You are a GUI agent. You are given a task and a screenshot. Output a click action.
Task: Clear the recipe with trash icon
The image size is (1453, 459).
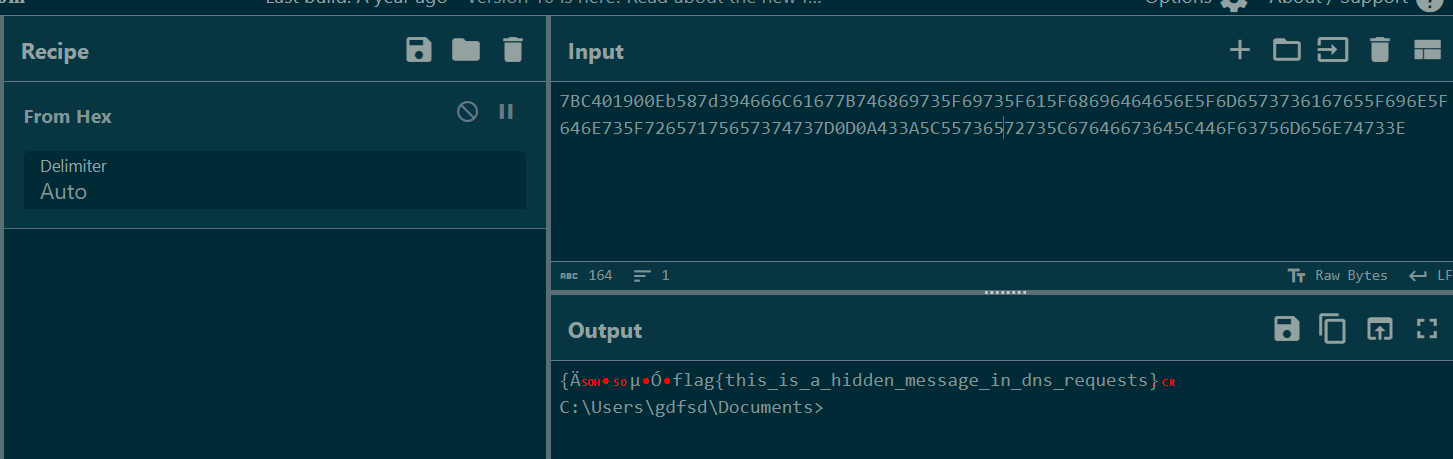pos(512,50)
